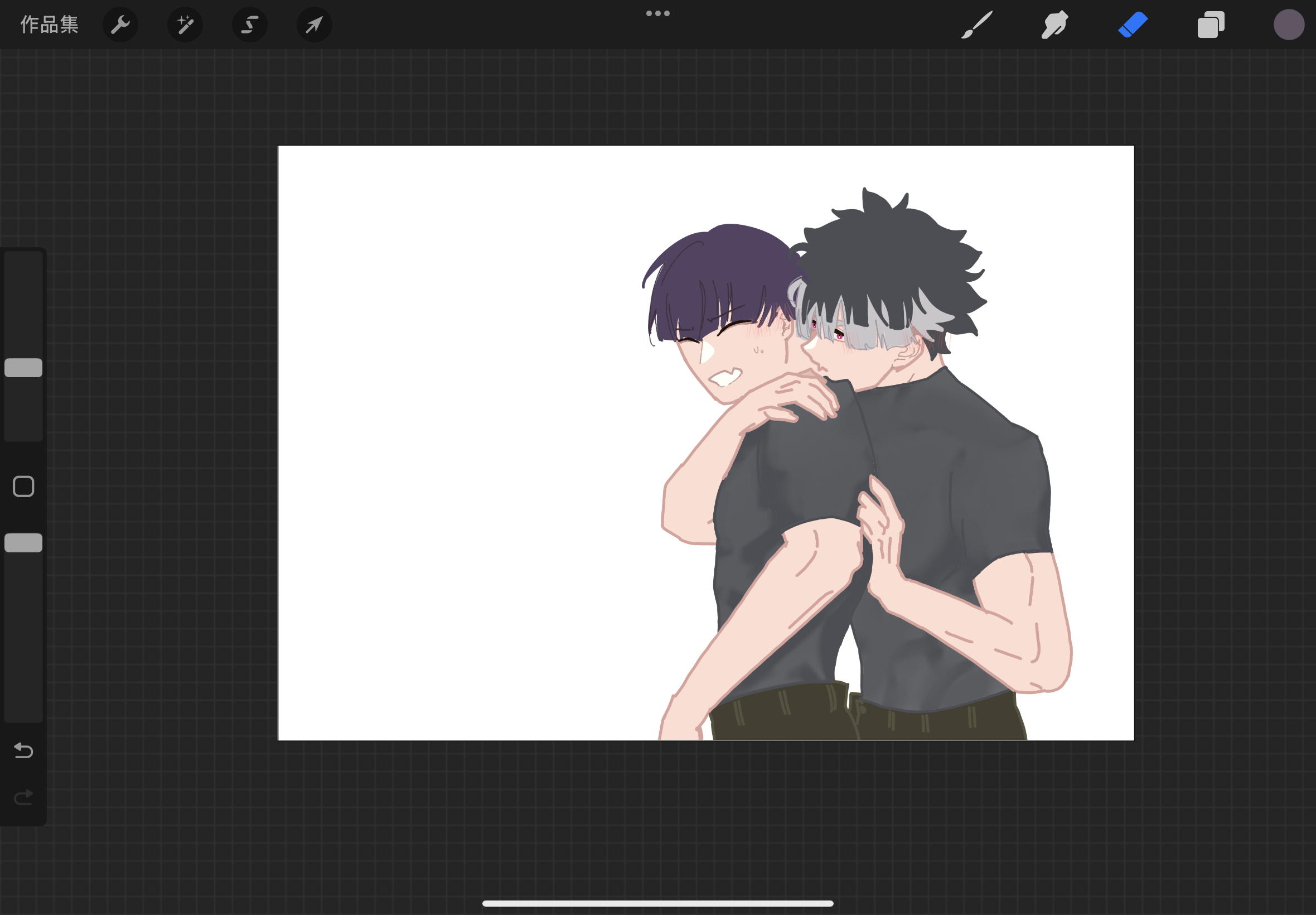This screenshot has width=1316, height=915.
Task: Open the active color picker circle
Action: [1289, 25]
